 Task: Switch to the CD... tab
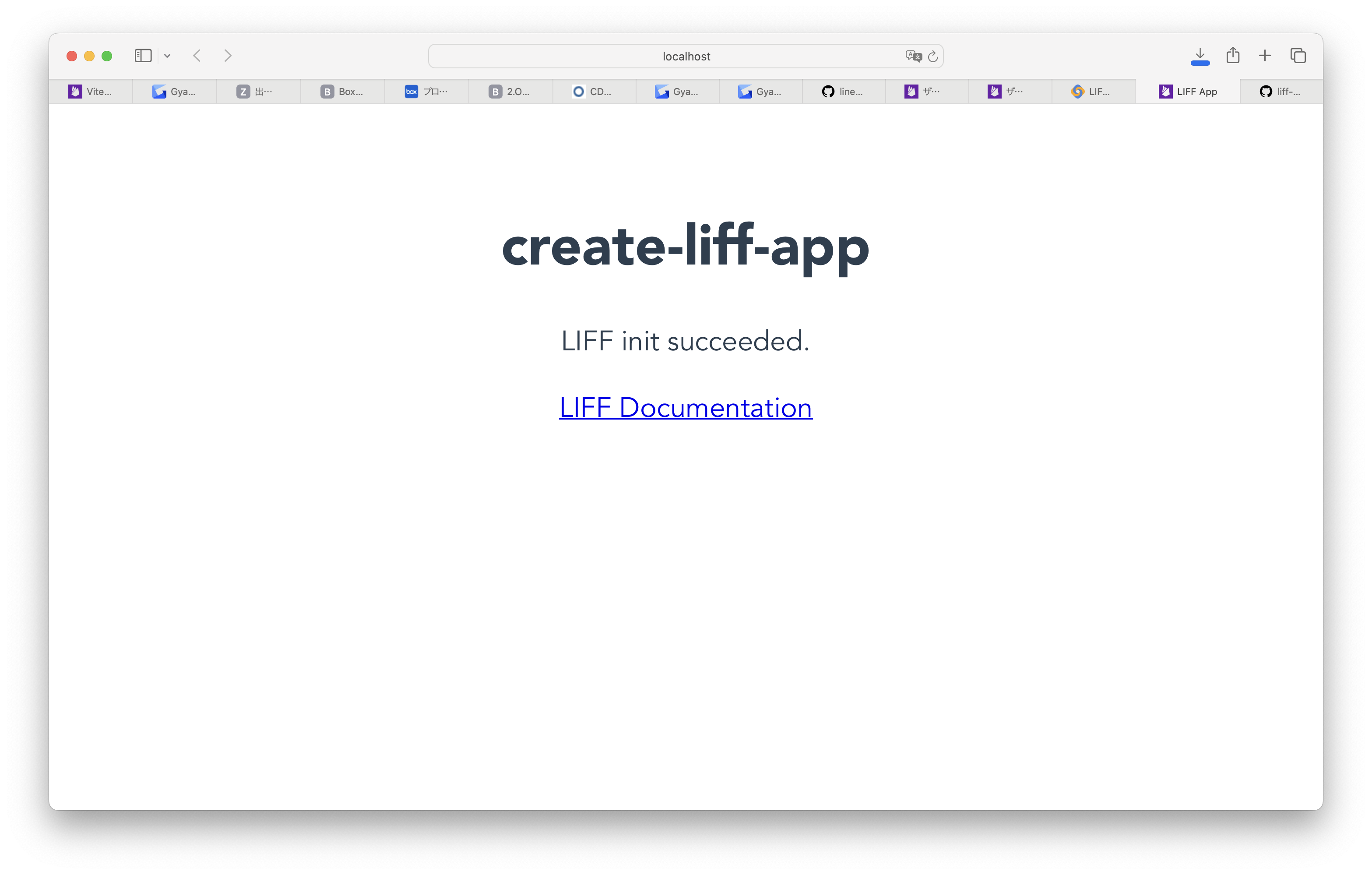[593, 92]
